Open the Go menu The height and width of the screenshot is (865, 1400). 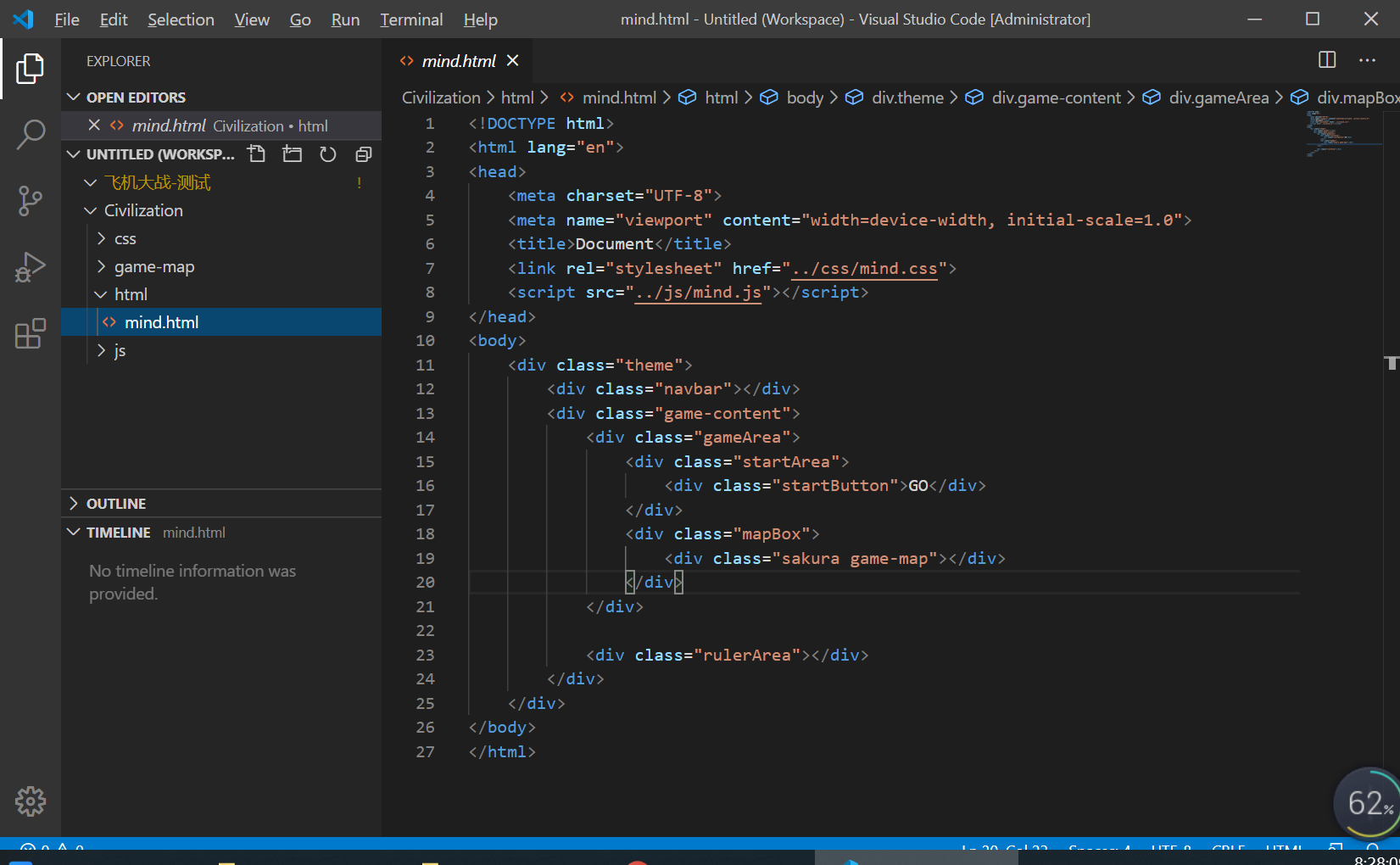point(300,20)
